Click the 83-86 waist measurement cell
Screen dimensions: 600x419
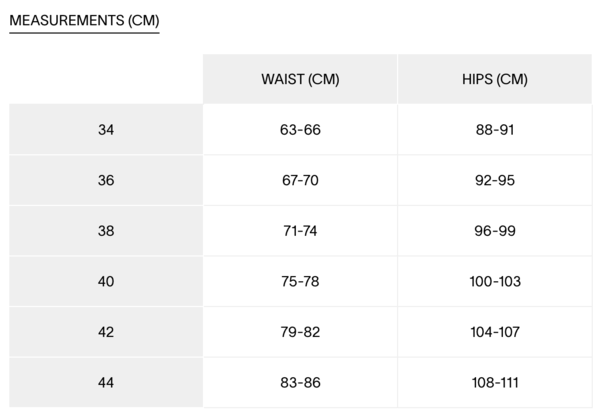pyautogui.click(x=300, y=383)
